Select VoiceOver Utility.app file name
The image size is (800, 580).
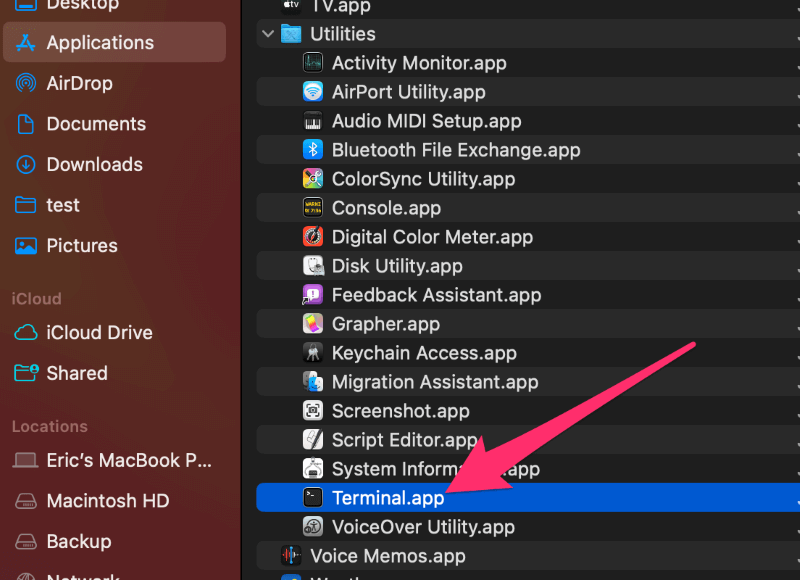423,527
